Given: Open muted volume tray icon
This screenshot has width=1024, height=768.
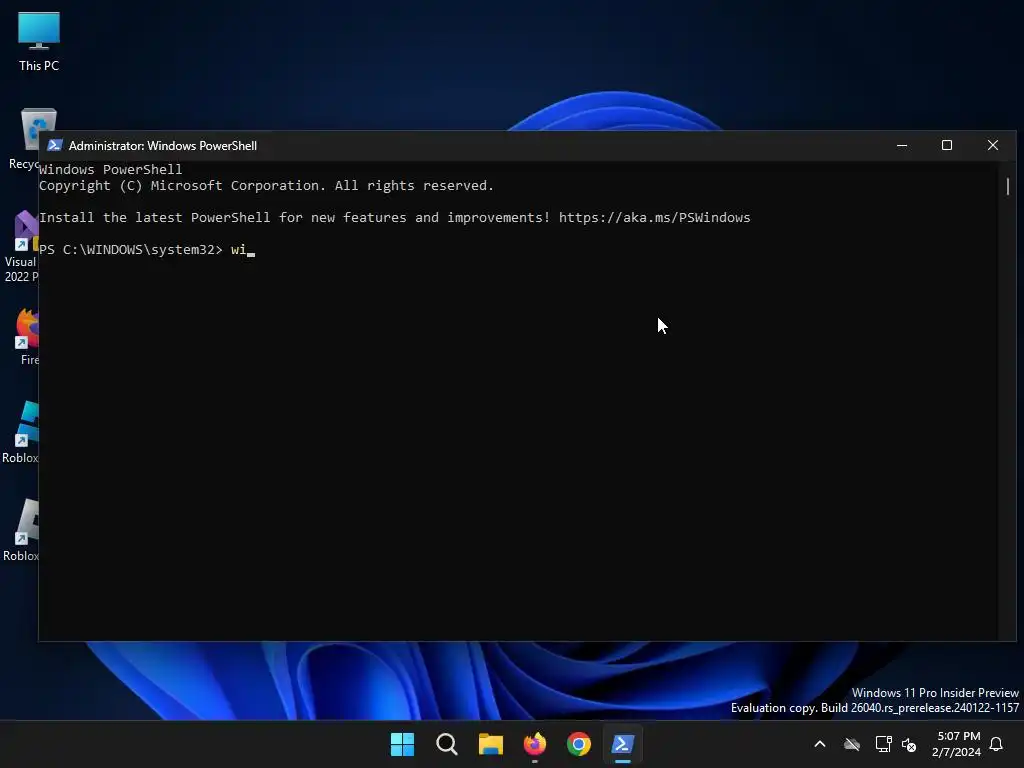Looking at the screenshot, I should (x=909, y=744).
